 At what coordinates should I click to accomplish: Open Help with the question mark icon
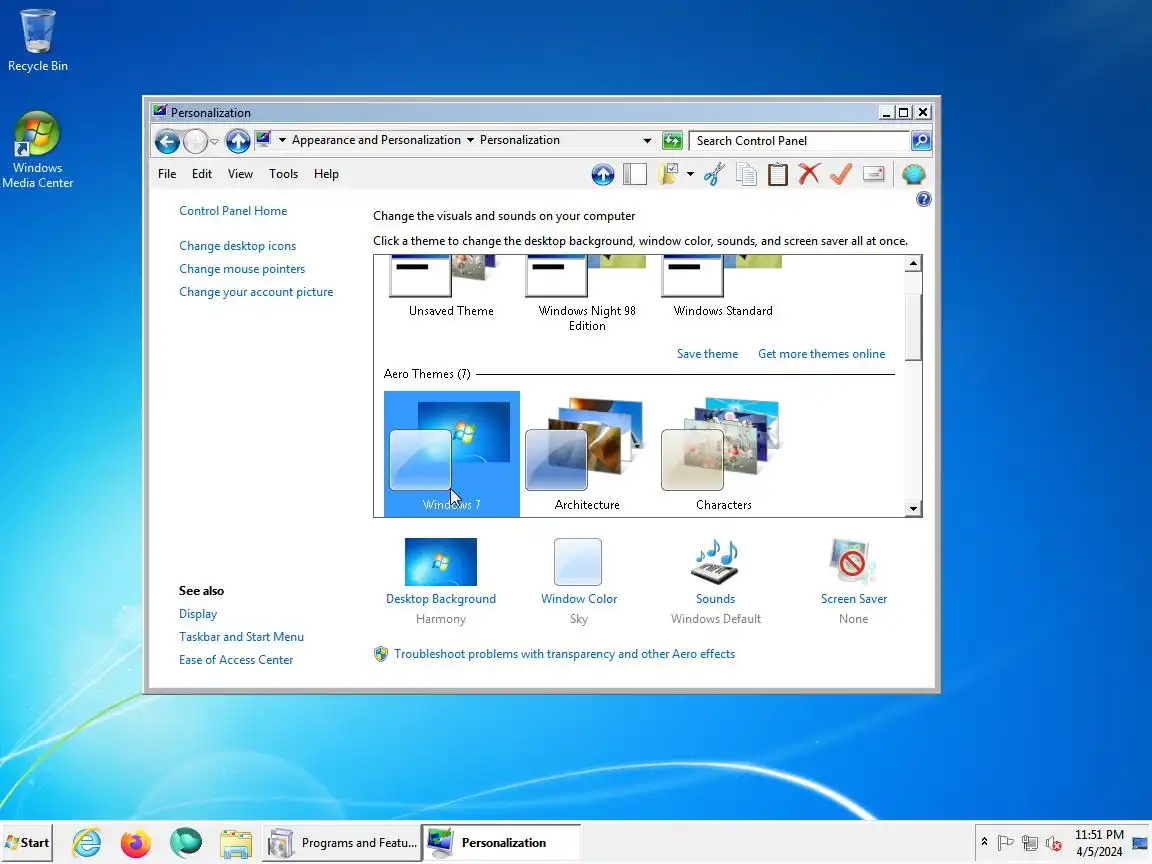(924, 199)
